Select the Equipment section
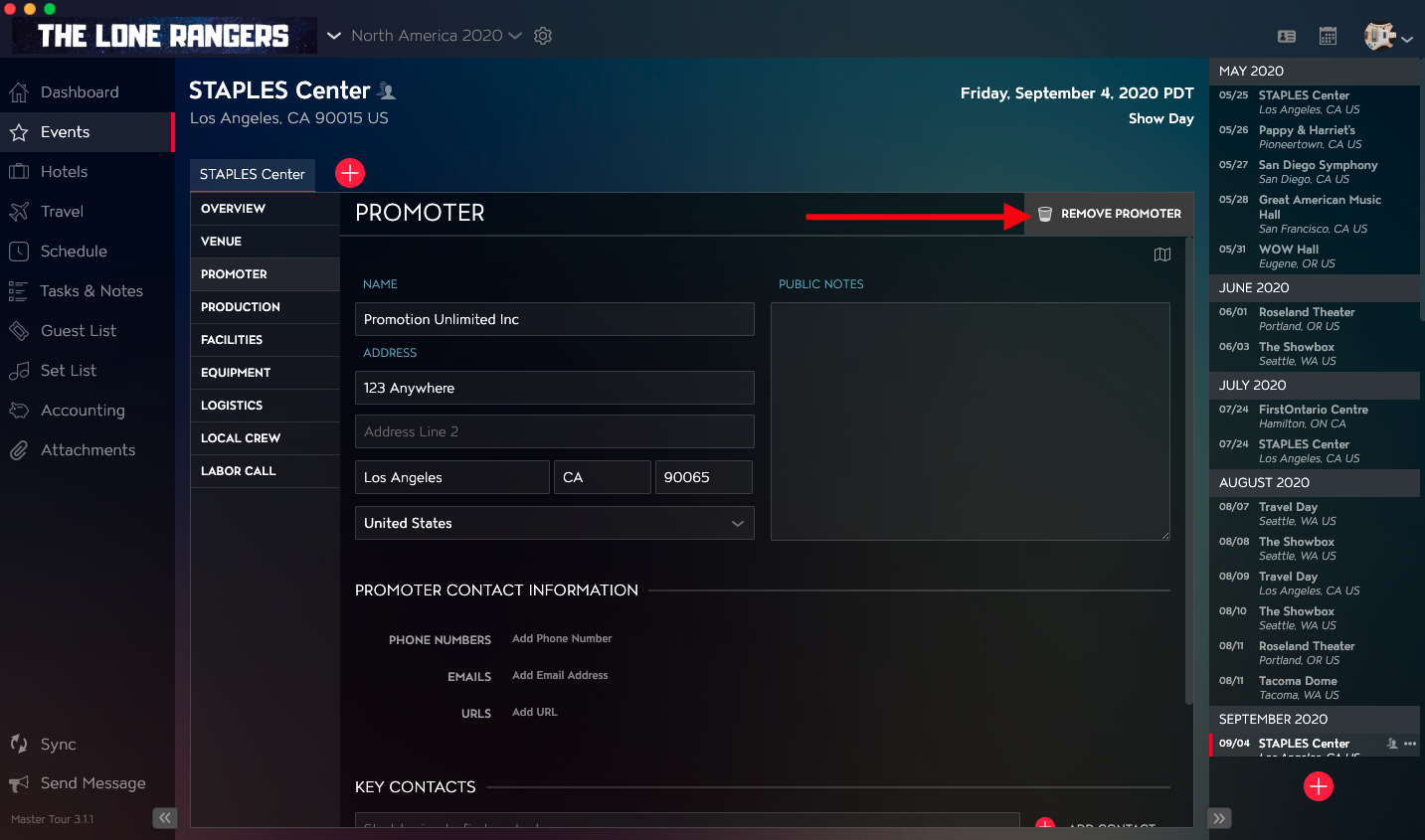The width and height of the screenshot is (1425, 840). tap(265, 373)
